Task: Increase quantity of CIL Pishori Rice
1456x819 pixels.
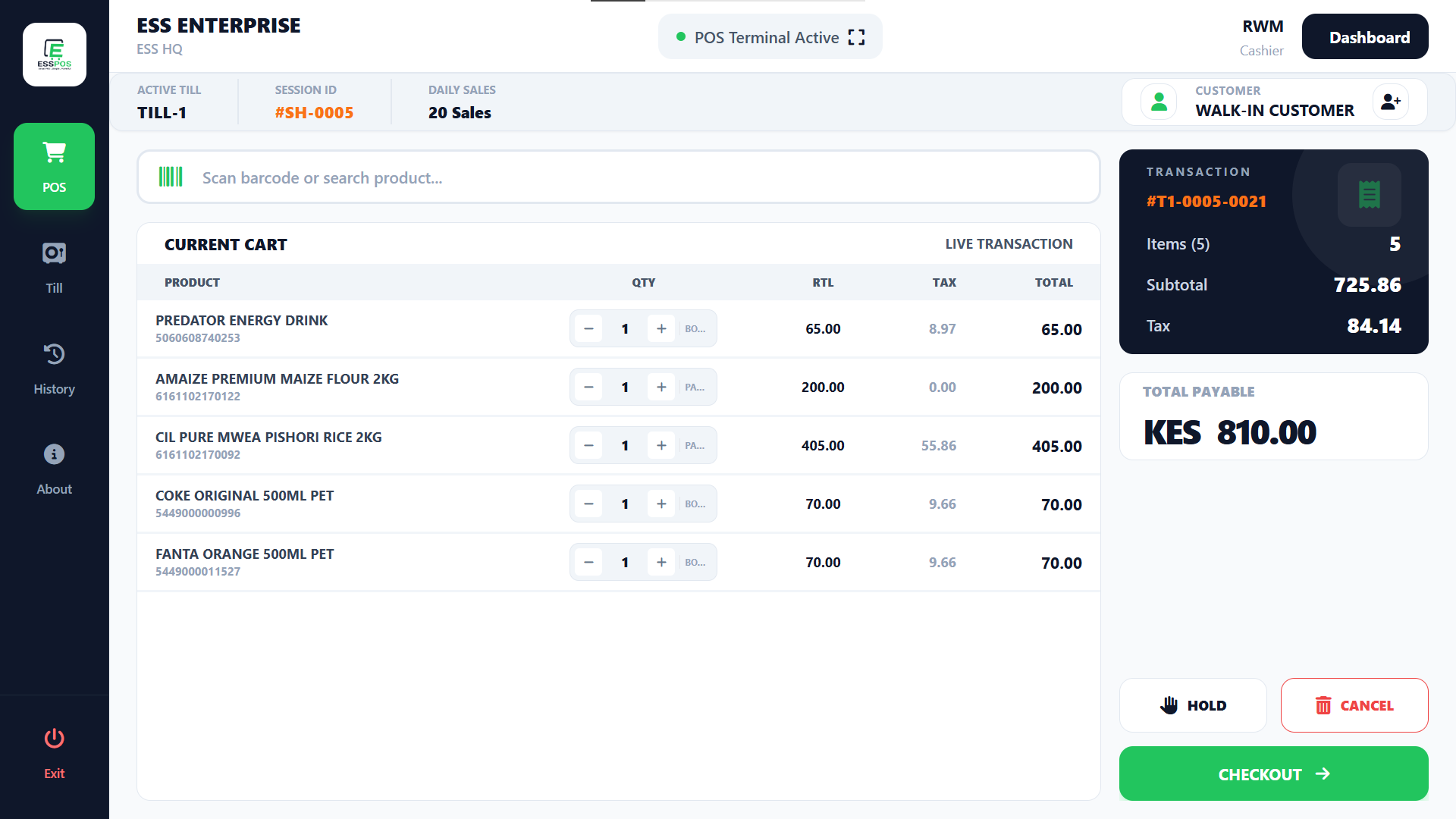Action: coord(661,445)
